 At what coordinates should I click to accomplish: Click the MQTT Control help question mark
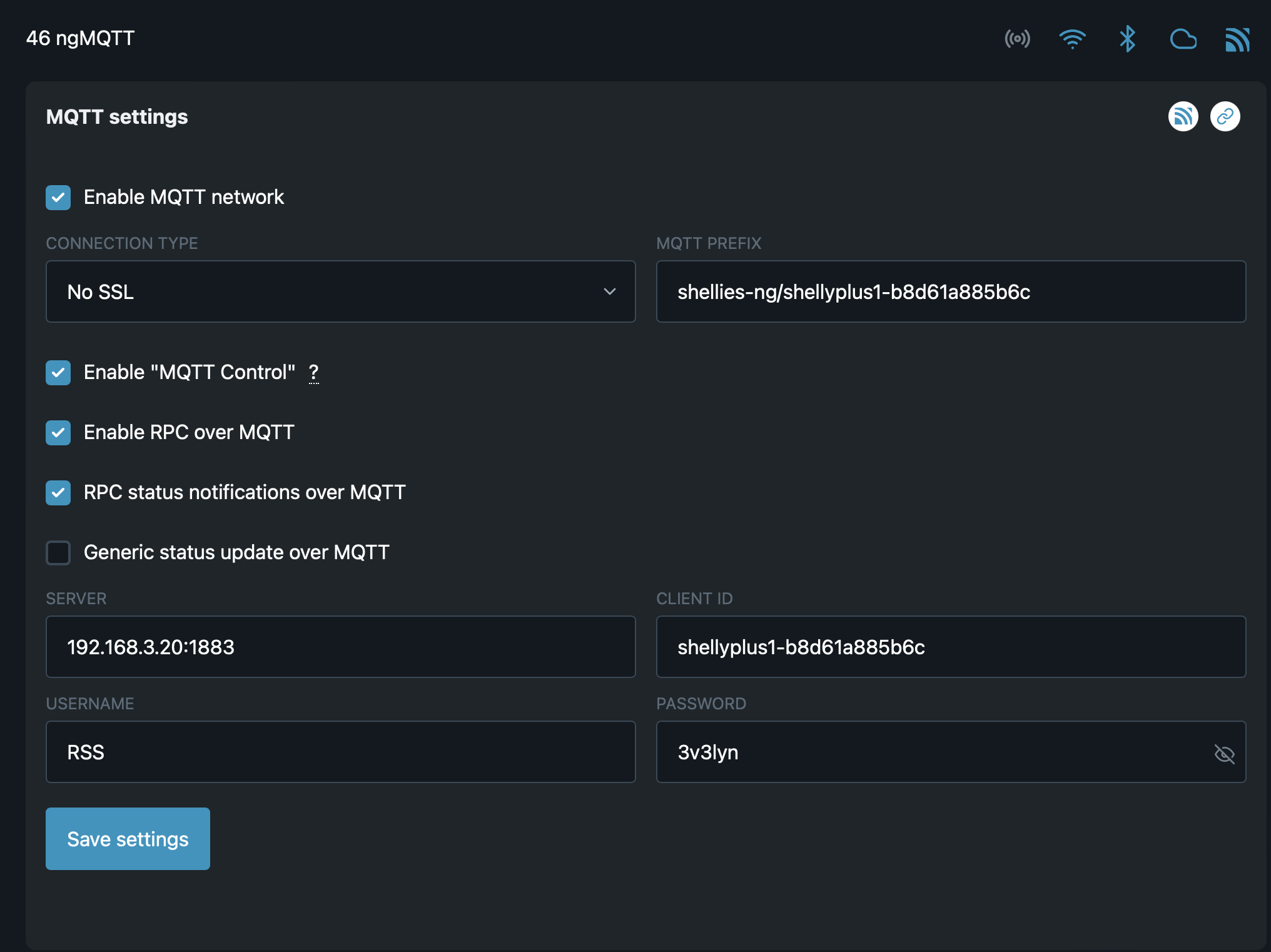(314, 373)
